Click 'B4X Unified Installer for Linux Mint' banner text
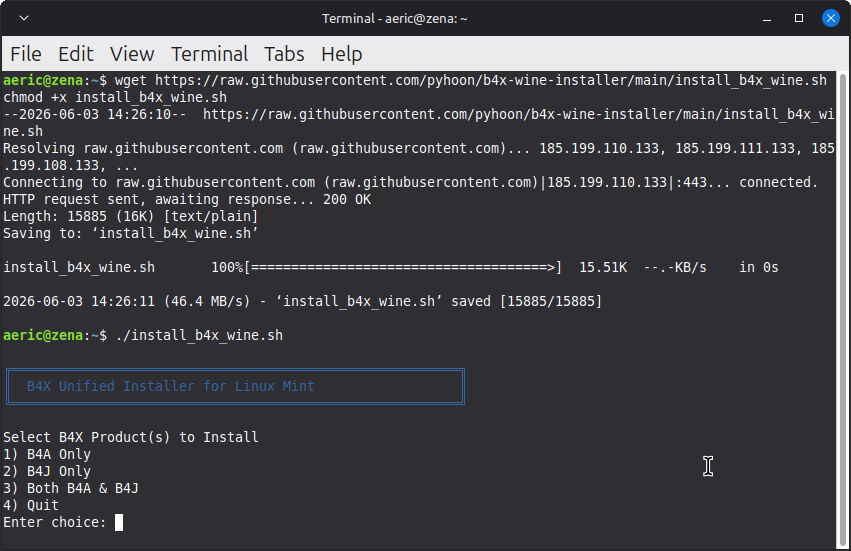The height and width of the screenshot is (551, 851). click(x=170, y=386)
